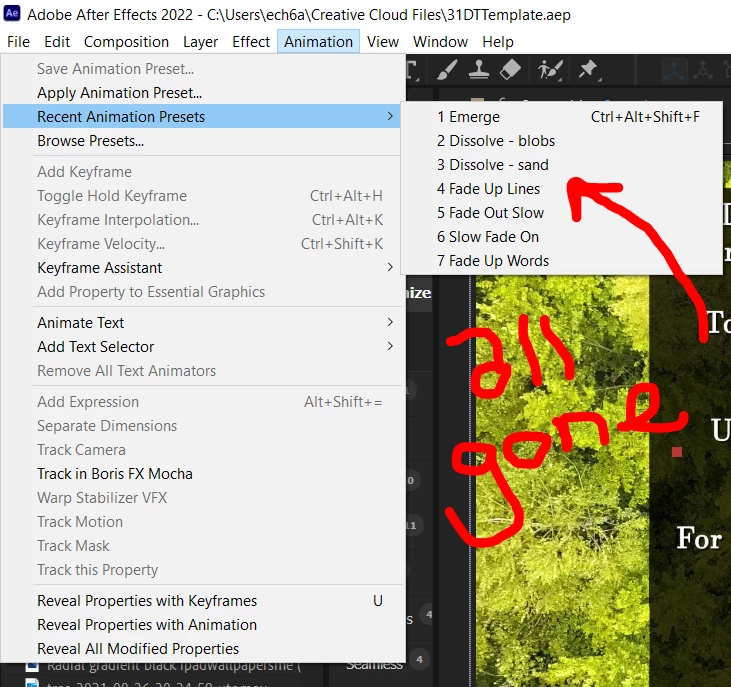Choose Reveal Properties with Keyframes

(x=201, y=601)
